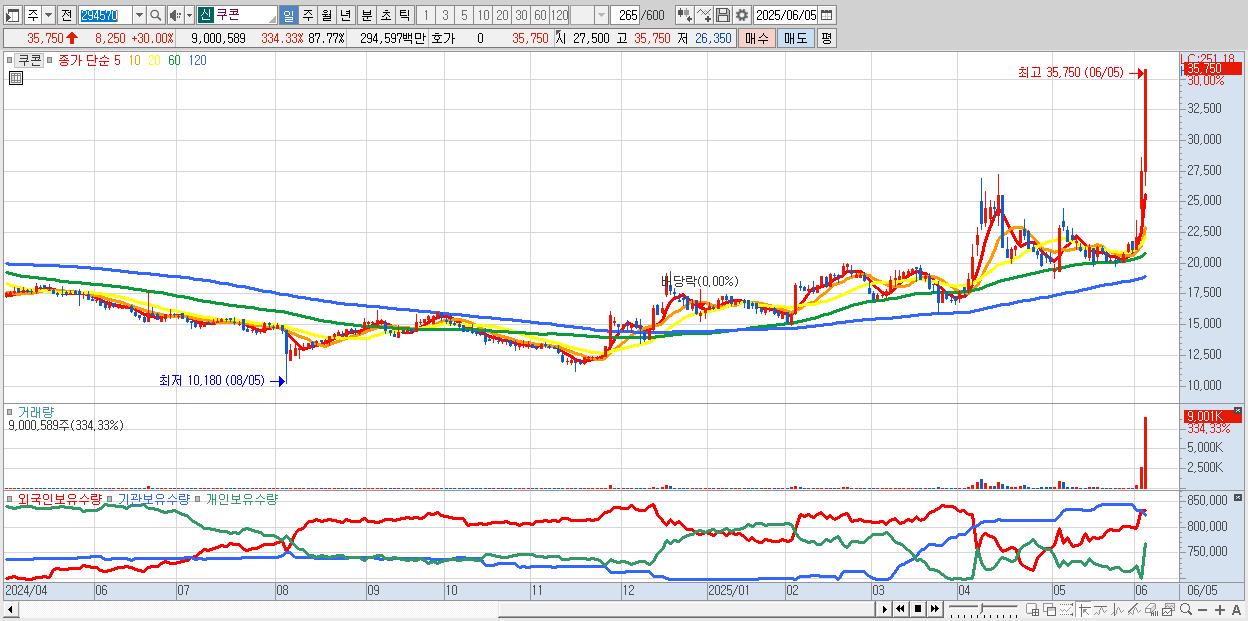1248x621 pixels.
Task: Select interval 30 button
Action: pos(521,15)
